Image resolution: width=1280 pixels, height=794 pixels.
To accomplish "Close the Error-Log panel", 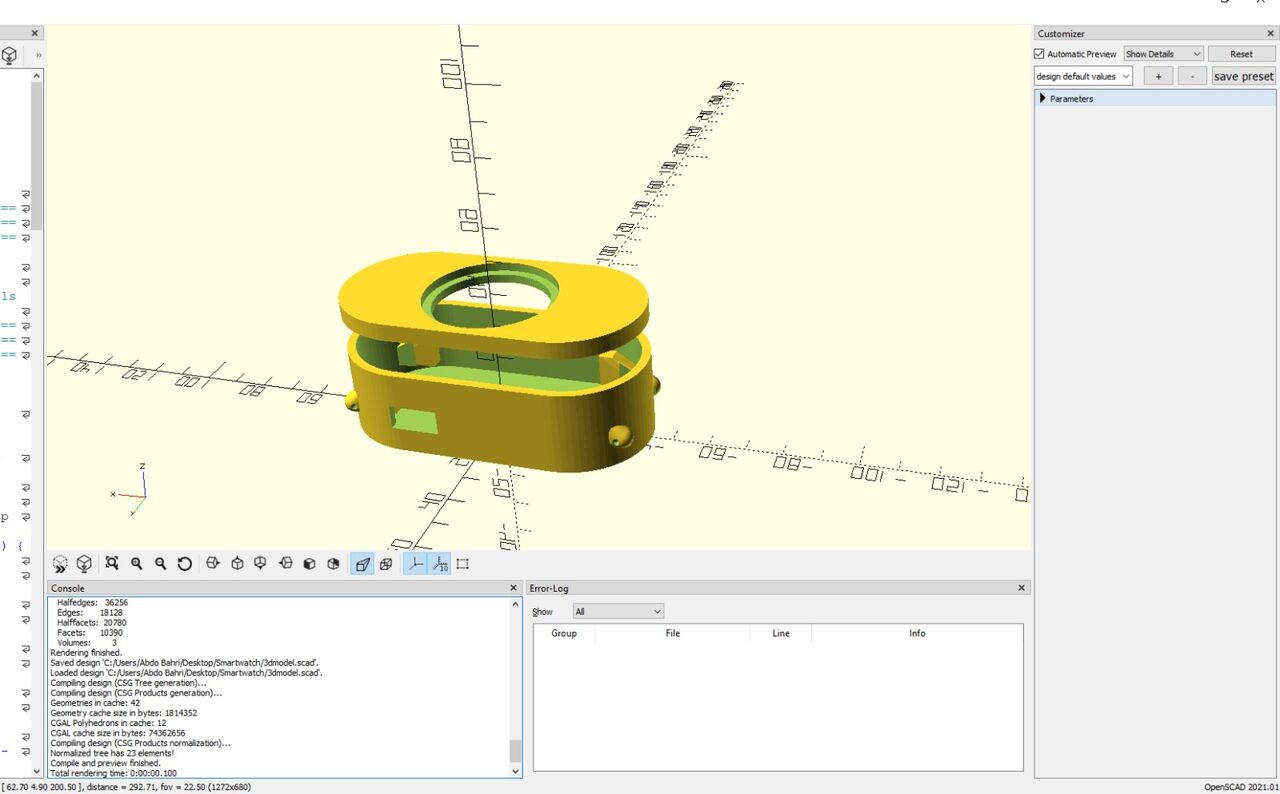I will pyautogui.click(x=1022, y=588).
